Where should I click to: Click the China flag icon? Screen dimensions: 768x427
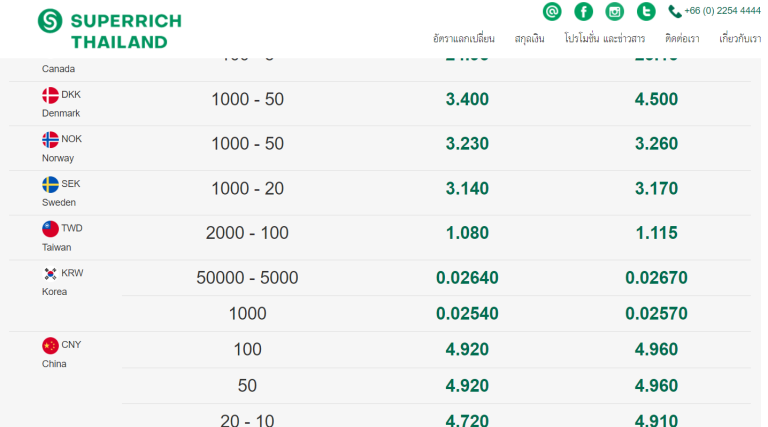click(x=50, y=345)
